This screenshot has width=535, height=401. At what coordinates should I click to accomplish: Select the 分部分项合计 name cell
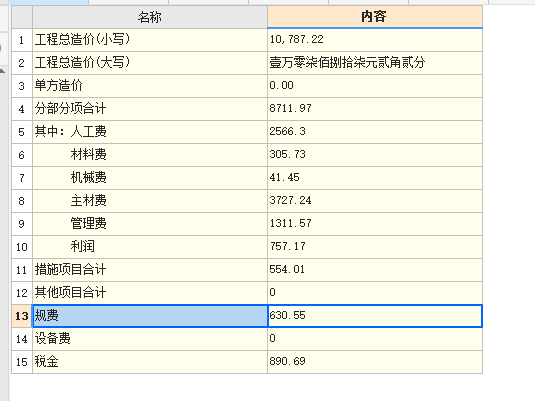click(x=150, y=109)
